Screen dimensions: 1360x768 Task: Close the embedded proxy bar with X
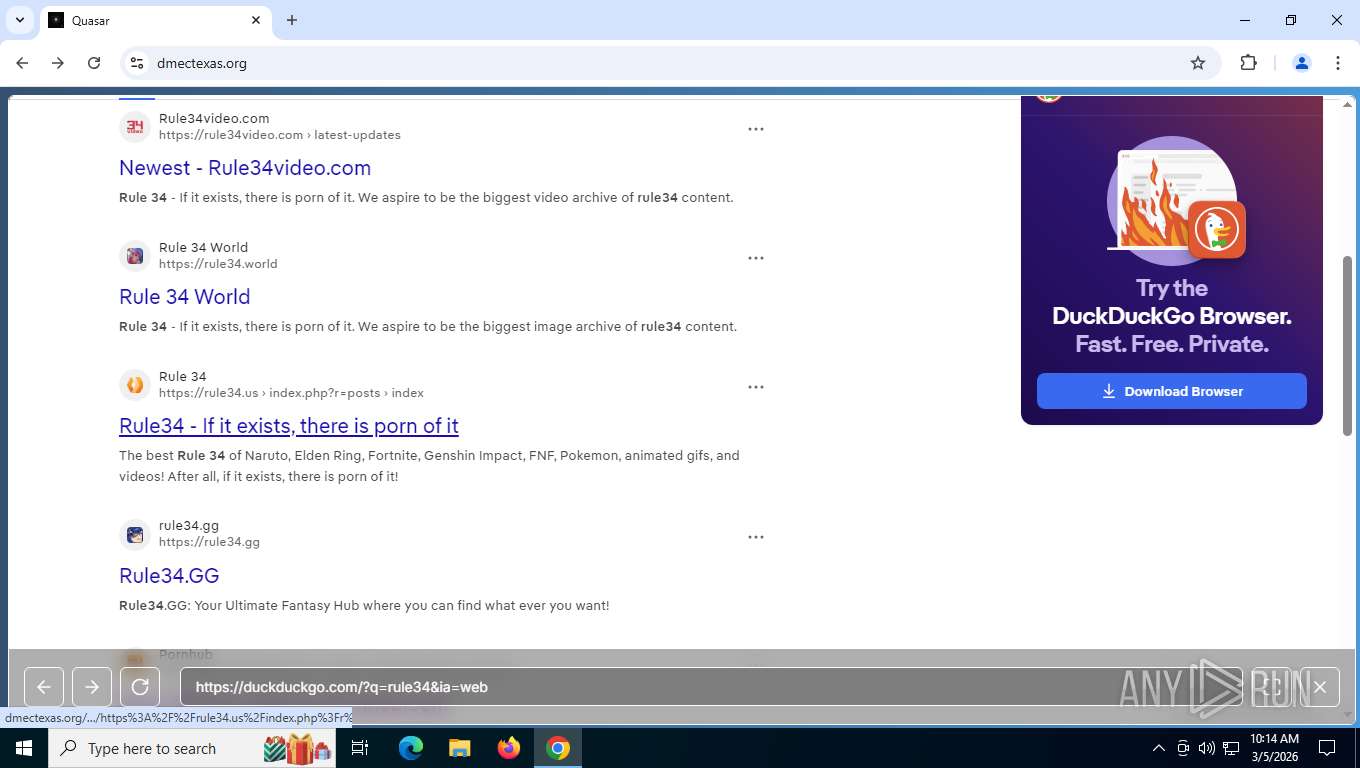[1320, 687]
